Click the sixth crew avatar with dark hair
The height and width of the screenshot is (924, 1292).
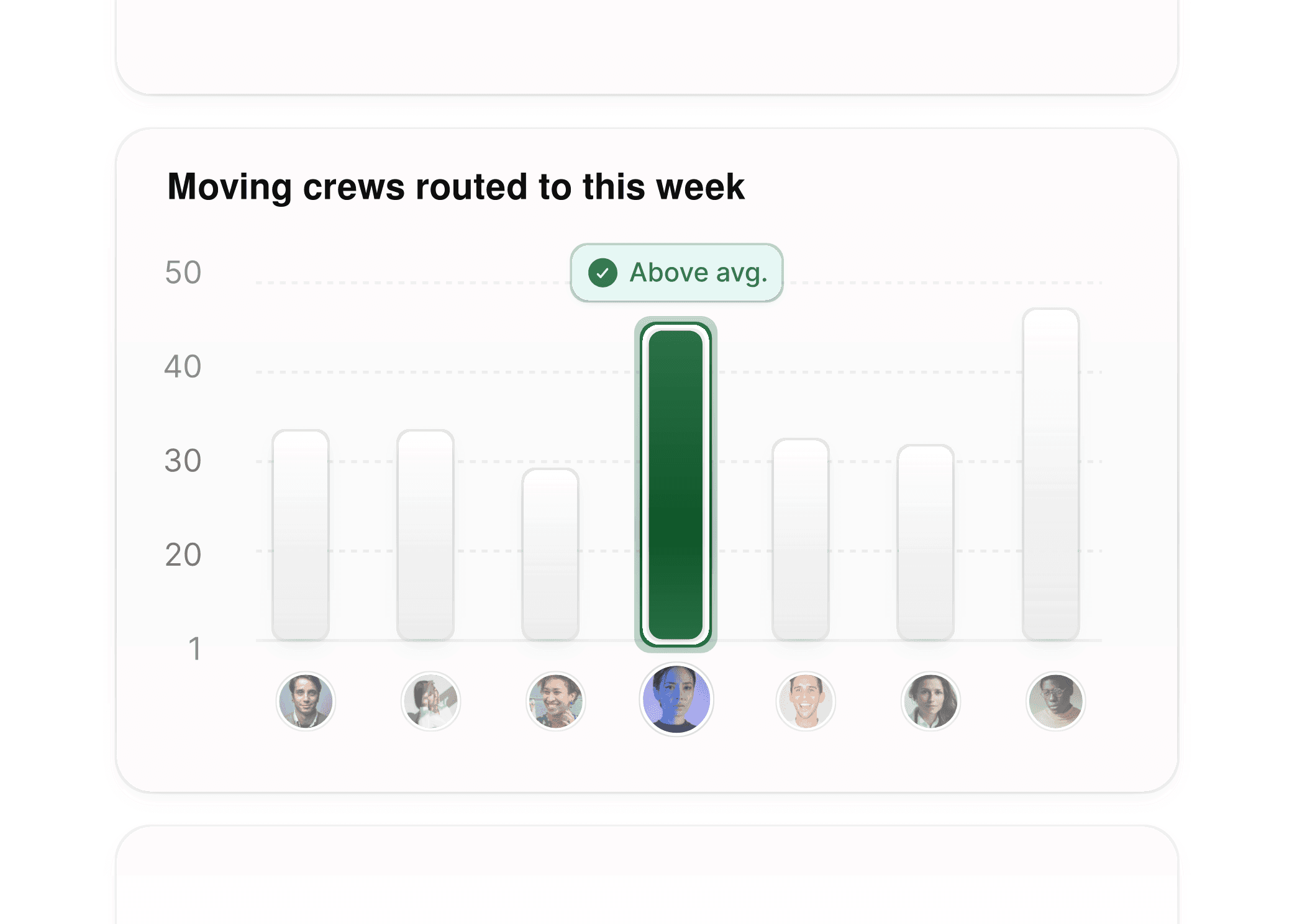point(930,700)
